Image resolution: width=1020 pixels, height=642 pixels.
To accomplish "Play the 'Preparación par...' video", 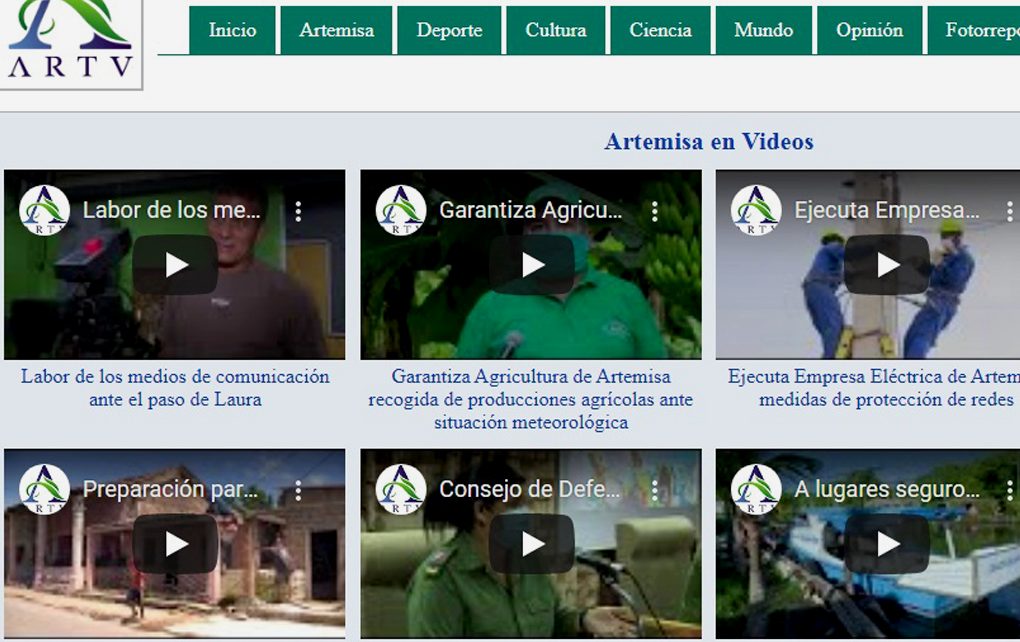I will [x=176, y=544].
